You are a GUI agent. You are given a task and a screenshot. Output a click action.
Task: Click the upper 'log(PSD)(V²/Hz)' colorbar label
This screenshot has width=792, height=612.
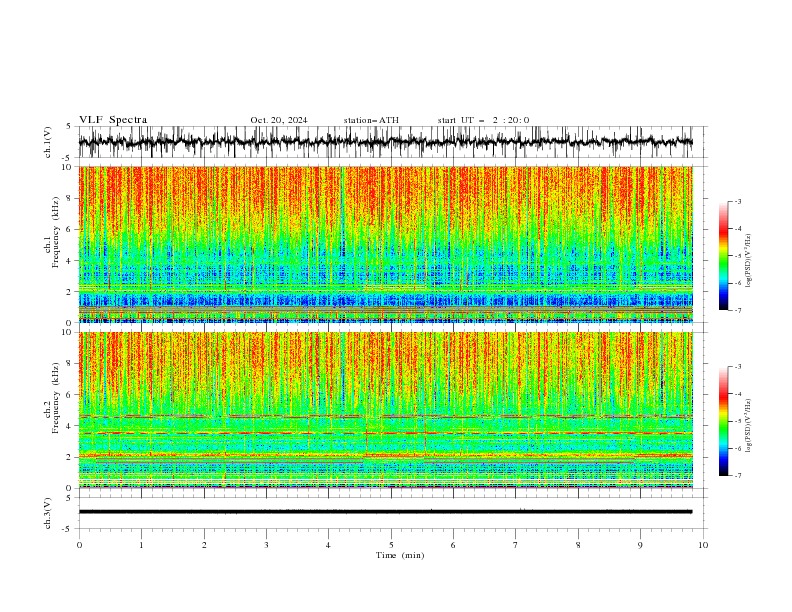pos(749,261)
